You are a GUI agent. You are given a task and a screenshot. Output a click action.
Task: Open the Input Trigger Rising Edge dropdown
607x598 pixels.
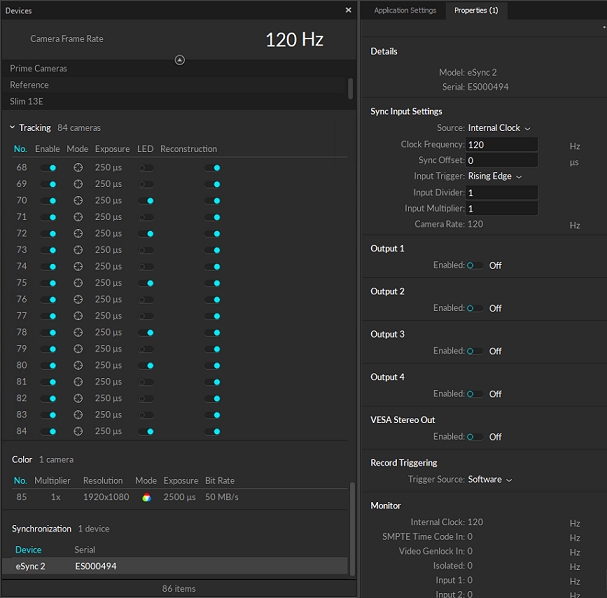click(x=495, y=177)
